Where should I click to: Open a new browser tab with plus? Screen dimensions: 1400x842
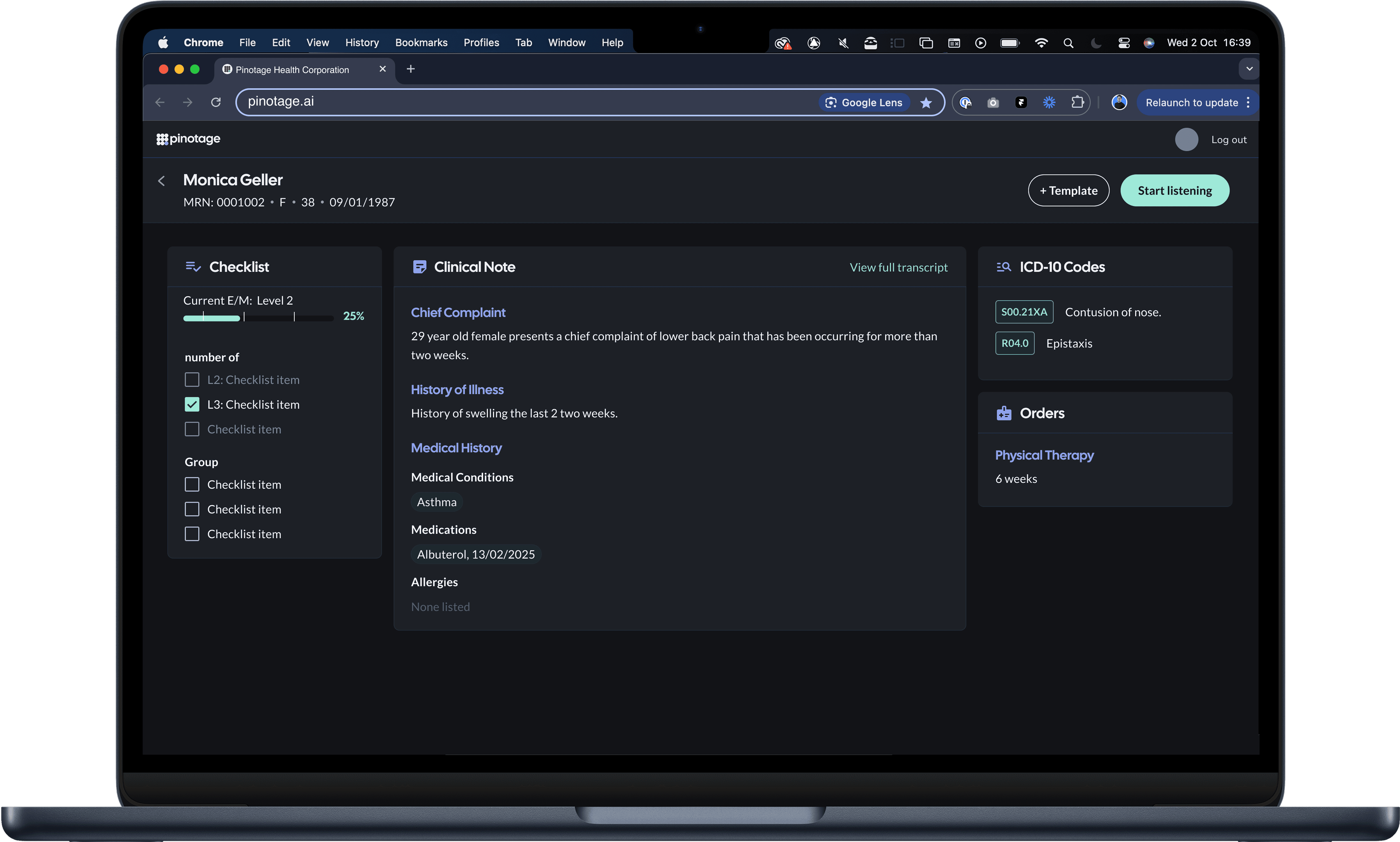click(411, 69)
